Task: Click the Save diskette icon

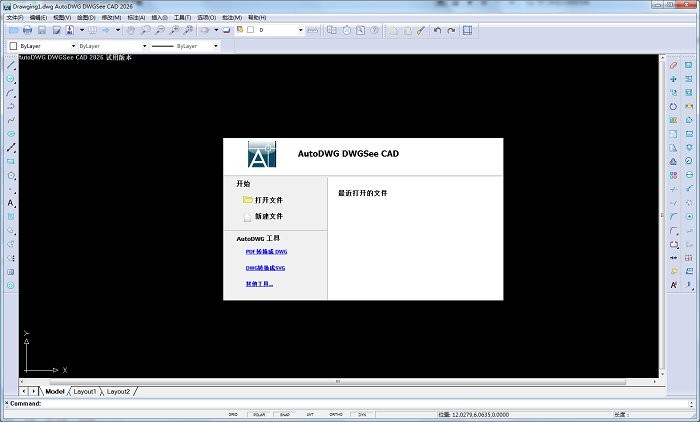Action: (42, 30)
